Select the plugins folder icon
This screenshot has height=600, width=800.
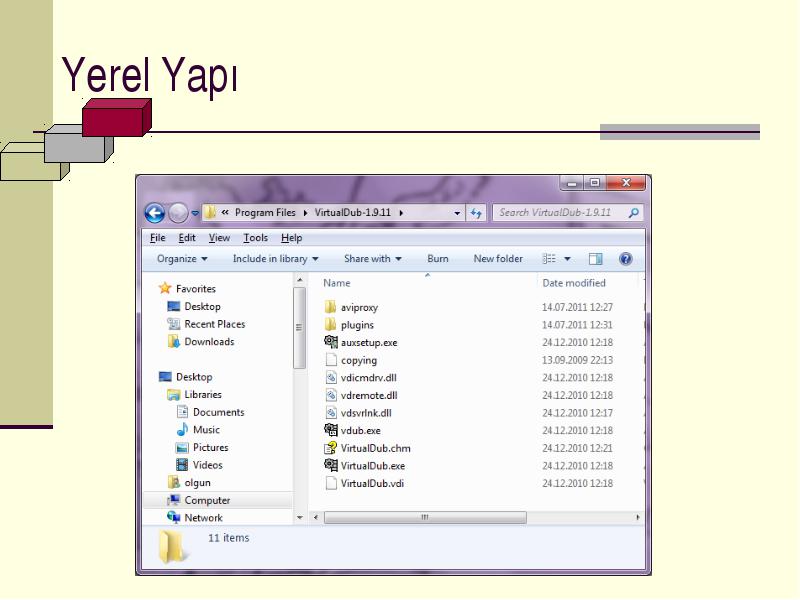[331, 324]
